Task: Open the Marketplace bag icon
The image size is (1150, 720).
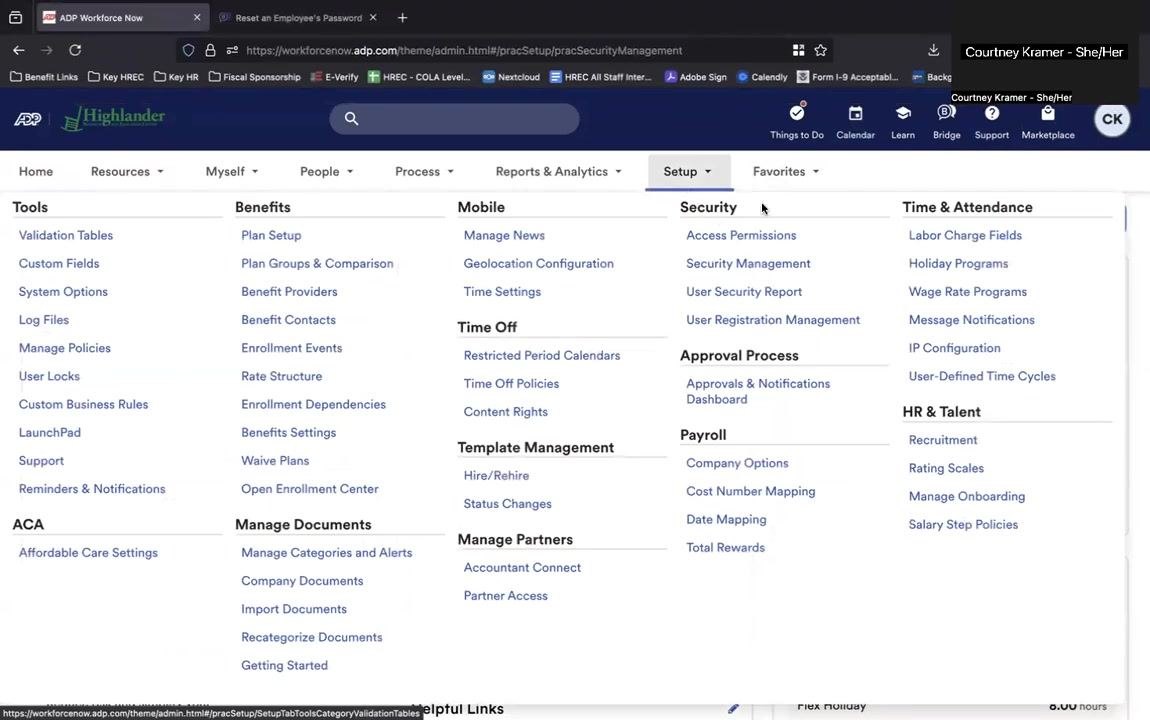Action: (1047, 114)
